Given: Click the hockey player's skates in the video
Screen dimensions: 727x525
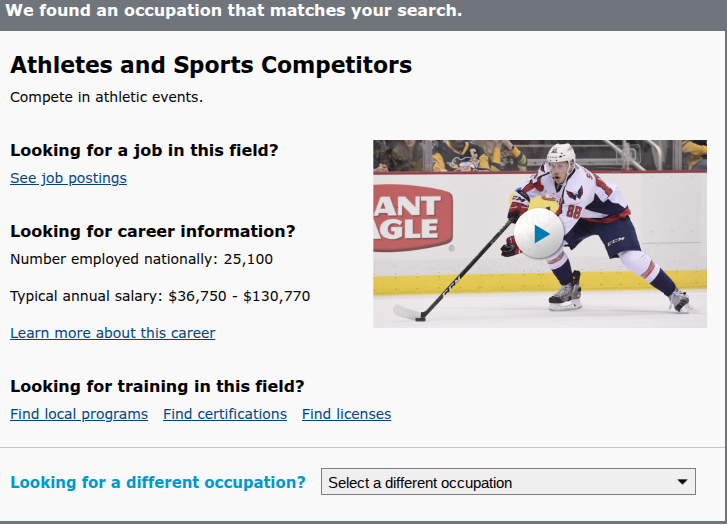Looking at the screenshot, I should pyautogui.click(x=565, y=296).
